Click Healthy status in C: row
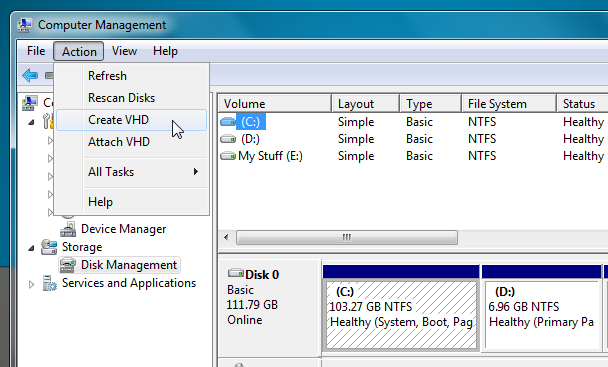 (x=584, y=122)
